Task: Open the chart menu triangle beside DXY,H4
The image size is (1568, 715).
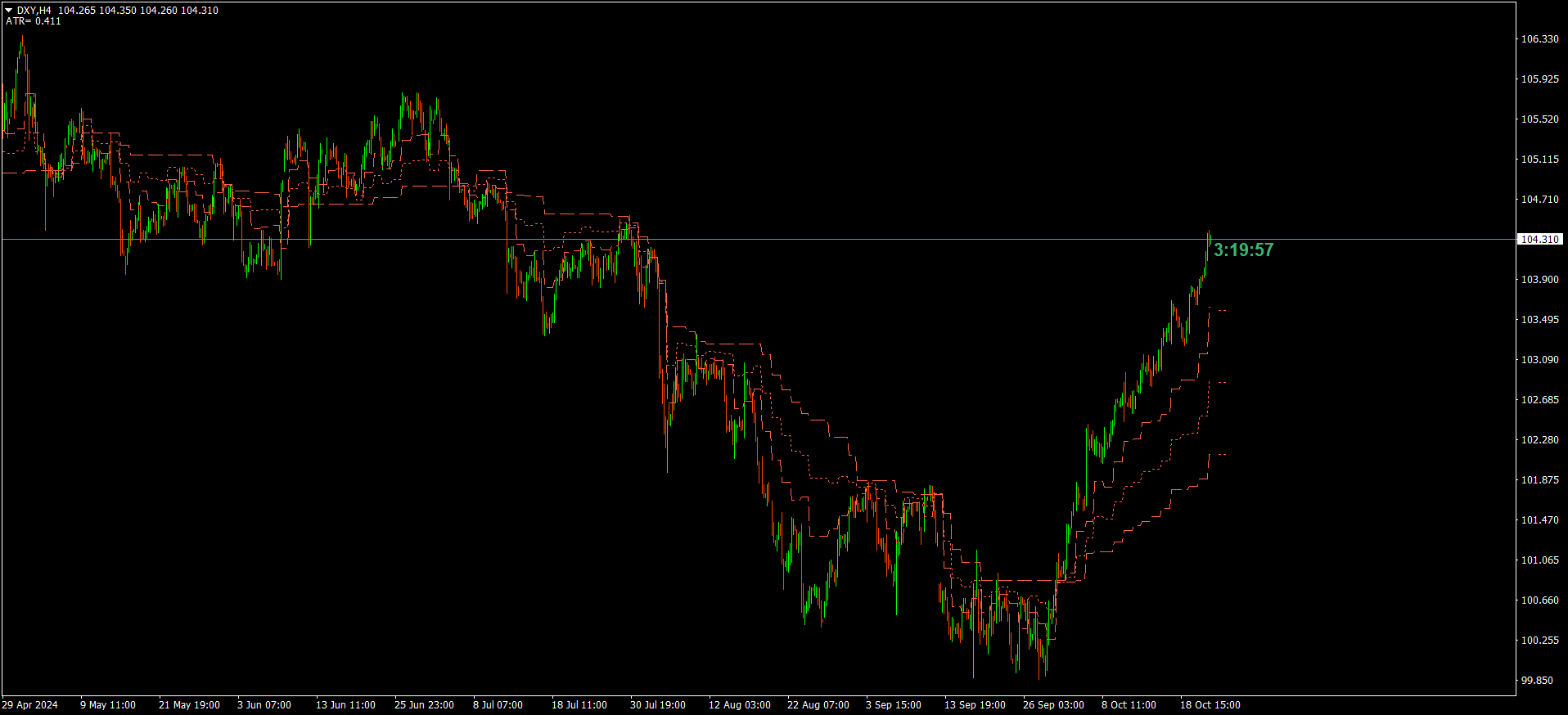Action: [9, 11]
